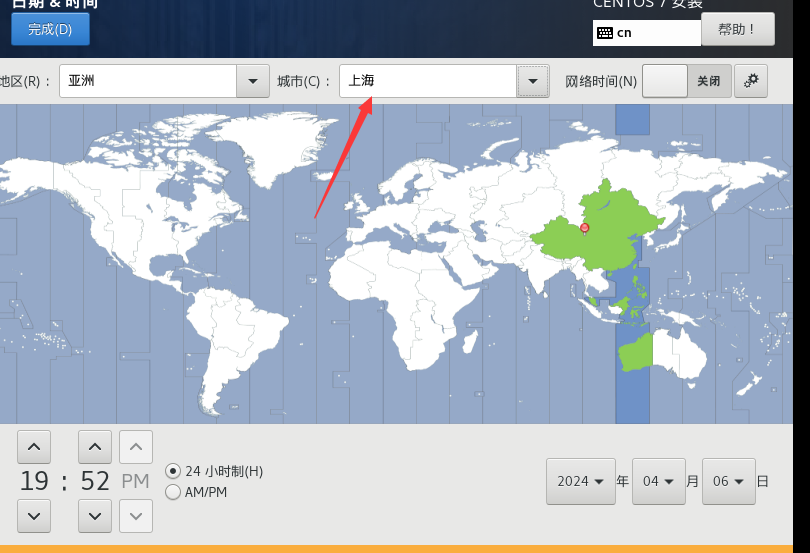The image size is (810, 553).
Task: Click the AM/PM down arrow button
Action: [136, 516]
